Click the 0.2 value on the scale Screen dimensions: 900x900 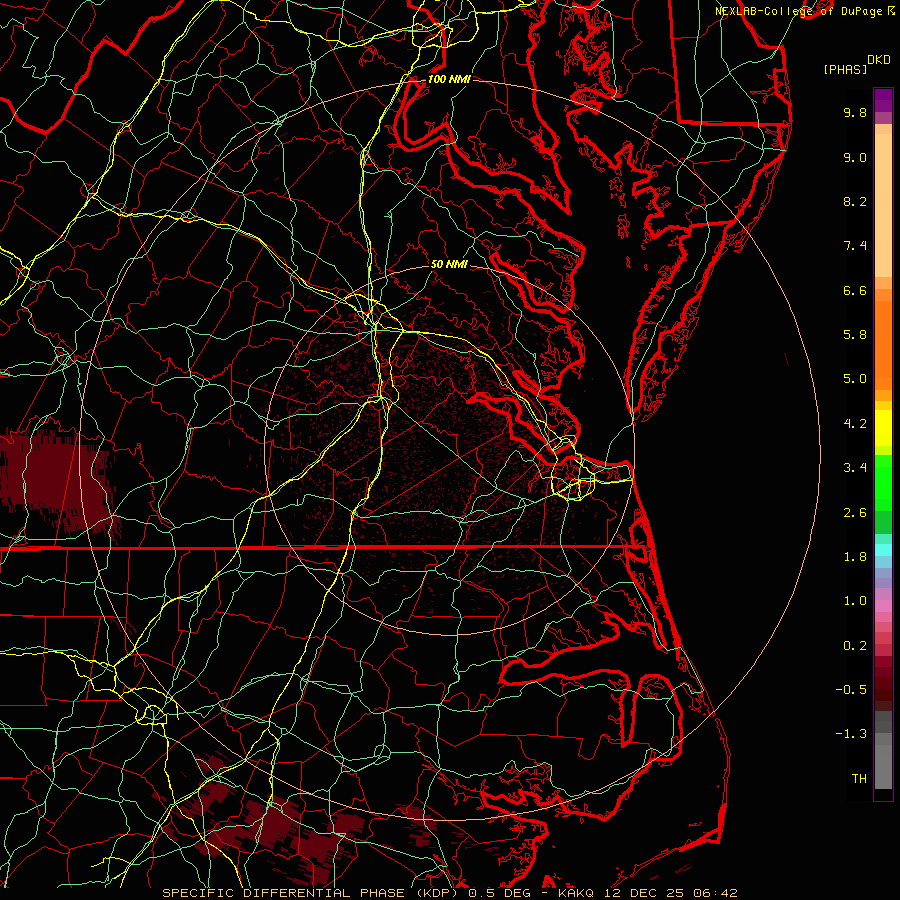pyautogui.click(x=855, y=646)
